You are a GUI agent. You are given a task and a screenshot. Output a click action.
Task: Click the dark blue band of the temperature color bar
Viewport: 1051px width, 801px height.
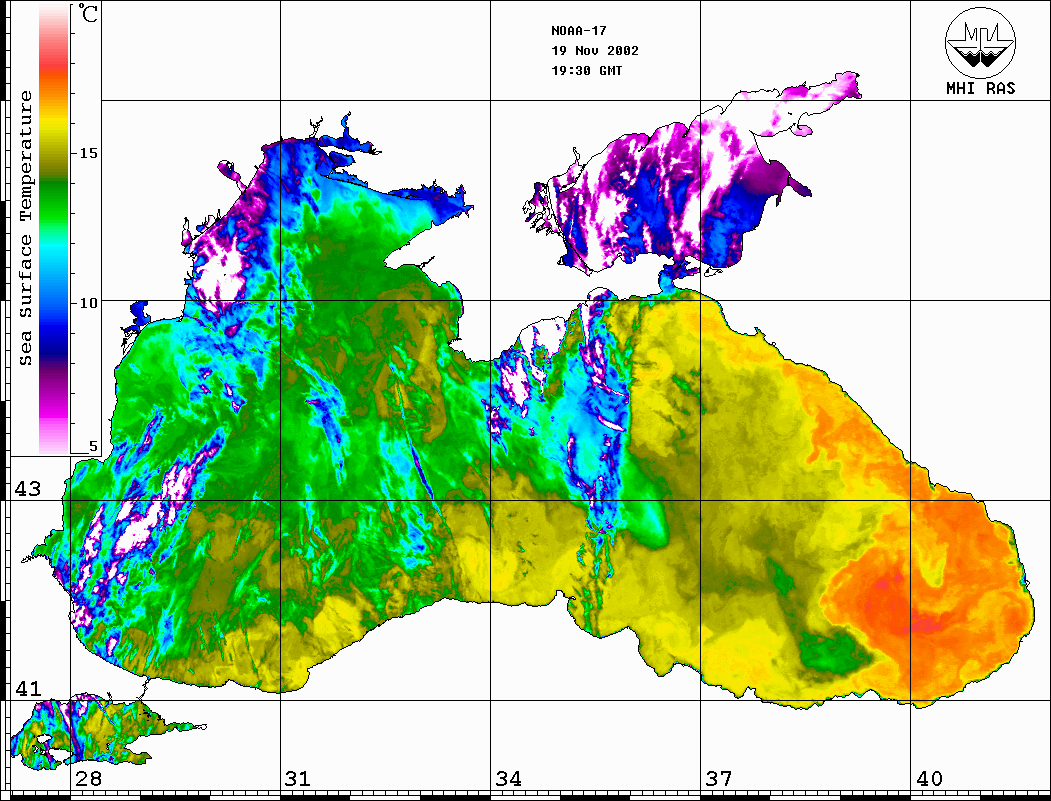coord(54,342)
